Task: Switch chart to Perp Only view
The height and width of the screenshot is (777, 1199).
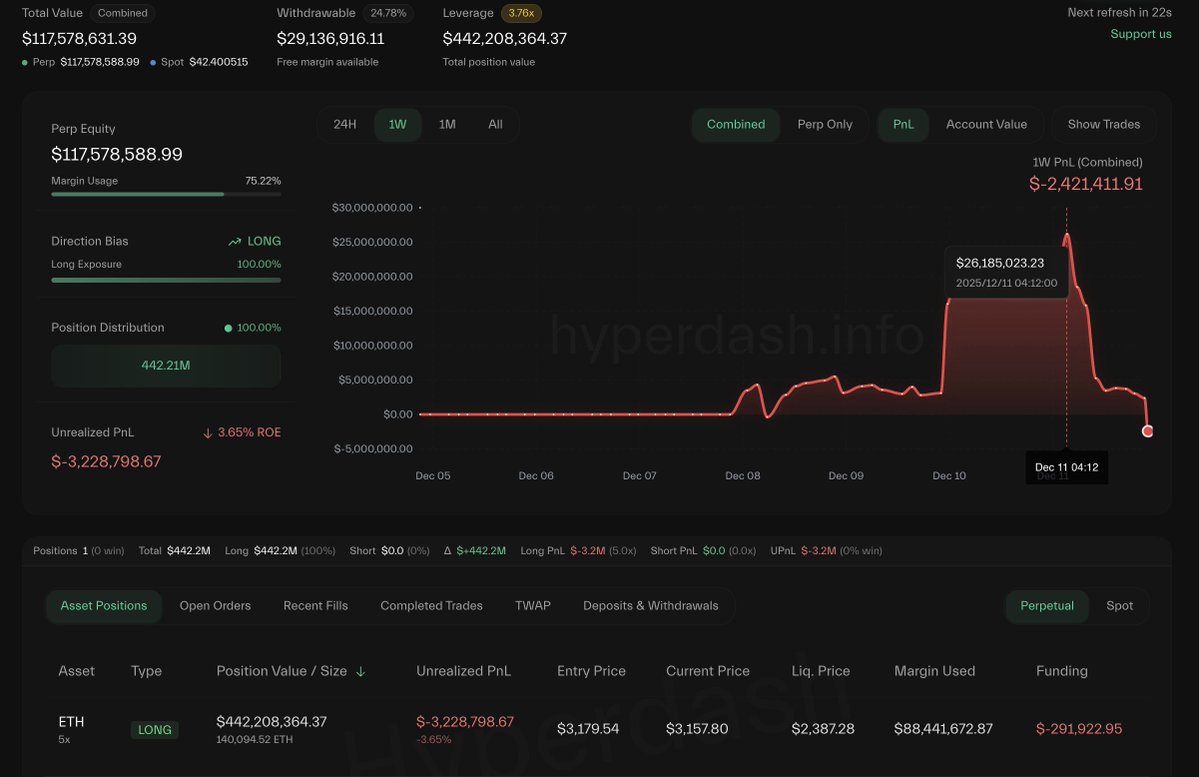Action: coord(823,124)
